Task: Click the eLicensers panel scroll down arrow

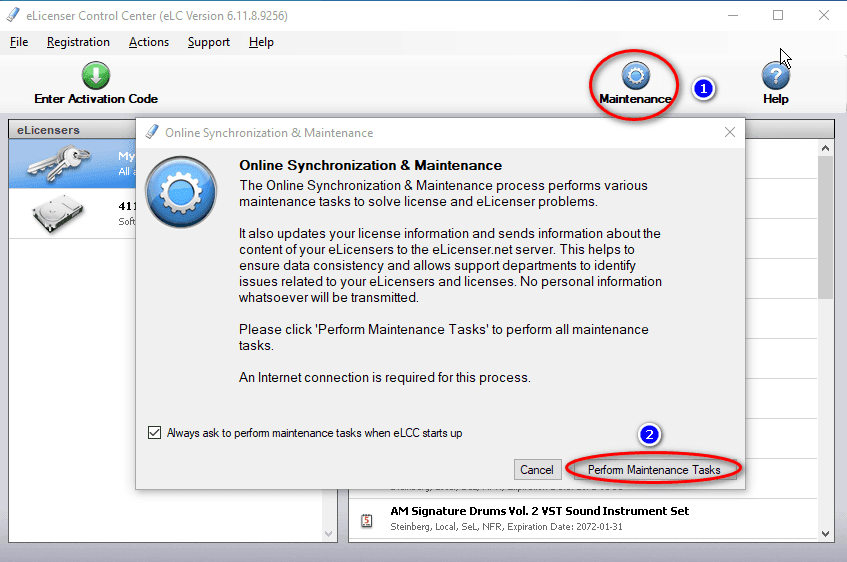Action: click(x=328, y=534)
